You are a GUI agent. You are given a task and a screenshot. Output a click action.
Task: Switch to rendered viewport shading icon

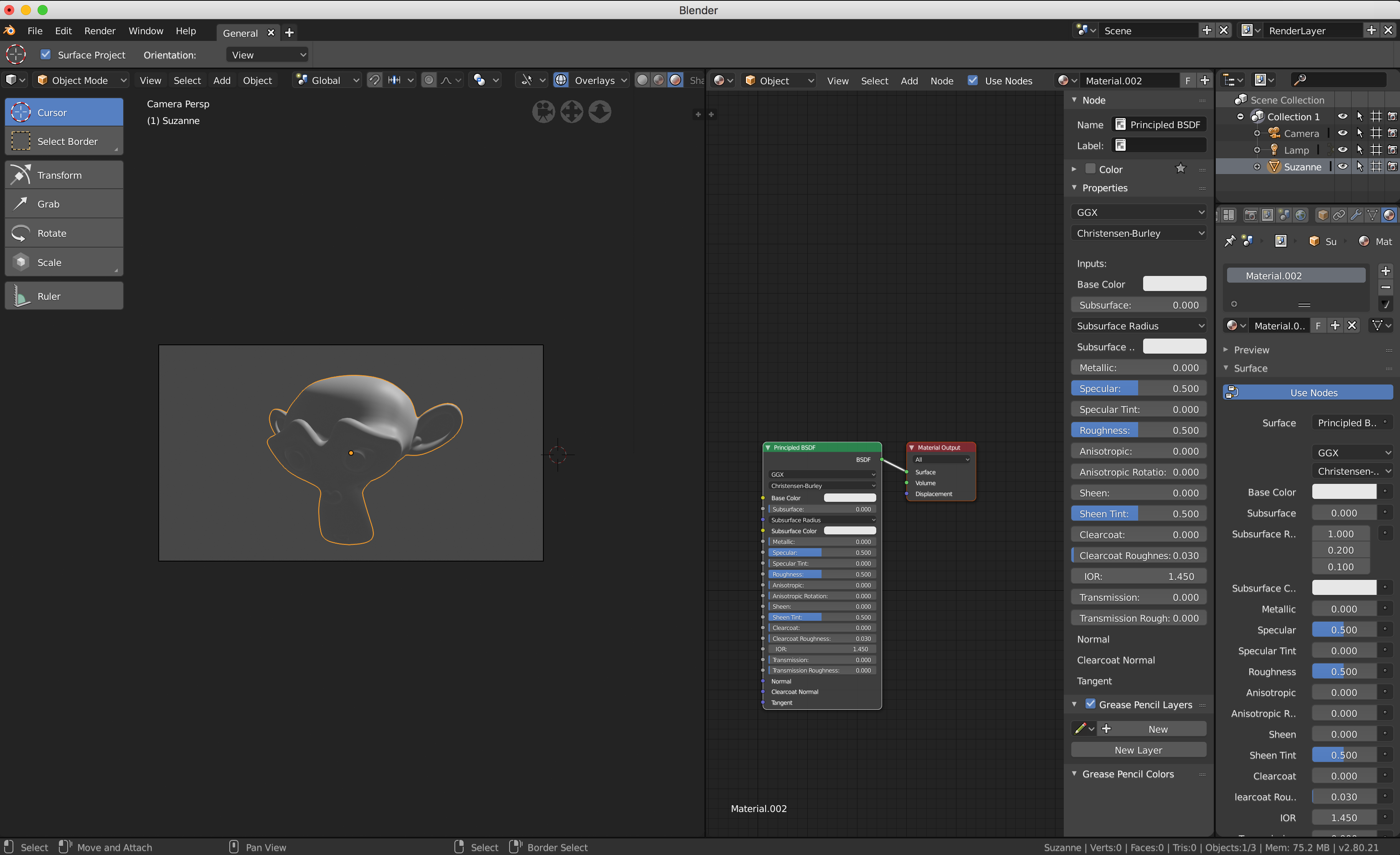click(676, 80)
